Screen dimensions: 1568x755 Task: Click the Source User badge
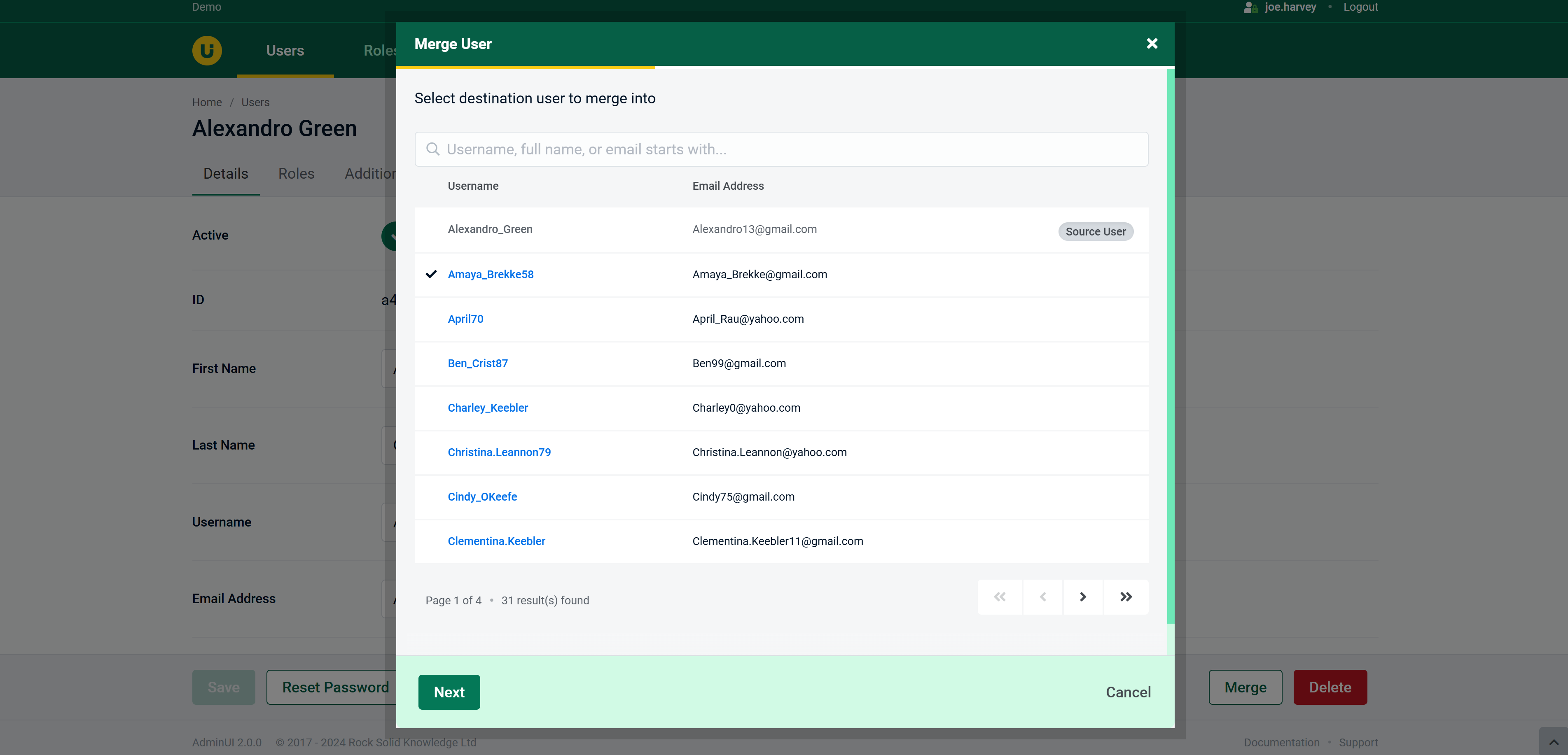1096,231
